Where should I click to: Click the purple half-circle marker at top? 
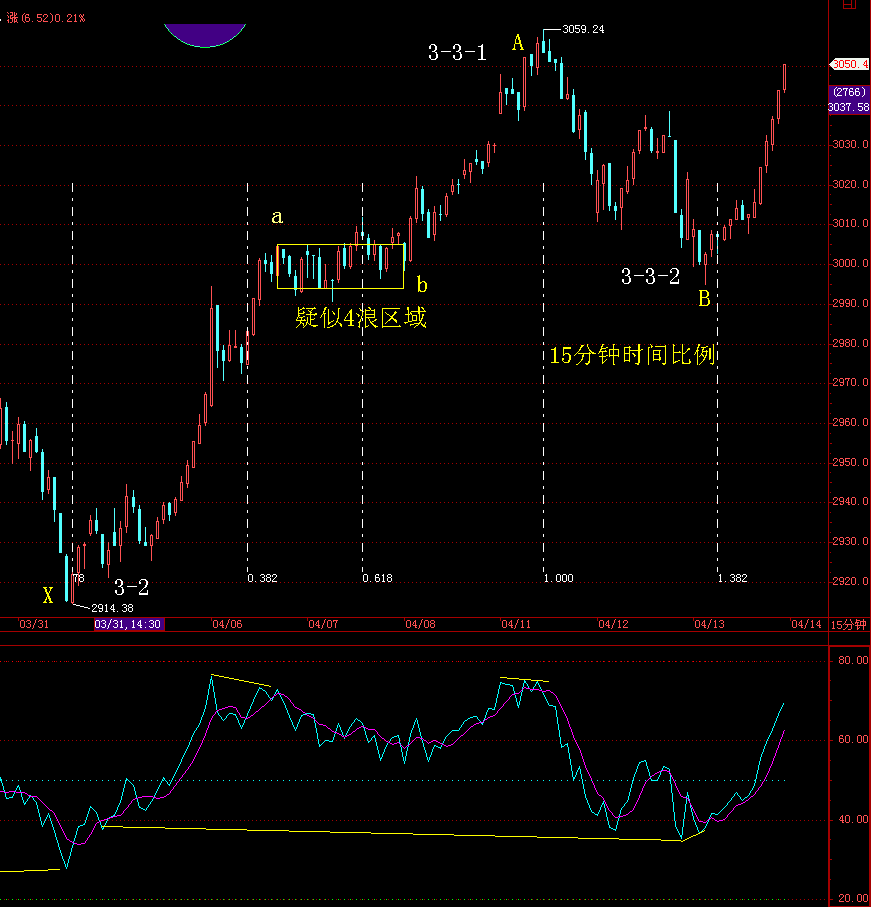205,35
